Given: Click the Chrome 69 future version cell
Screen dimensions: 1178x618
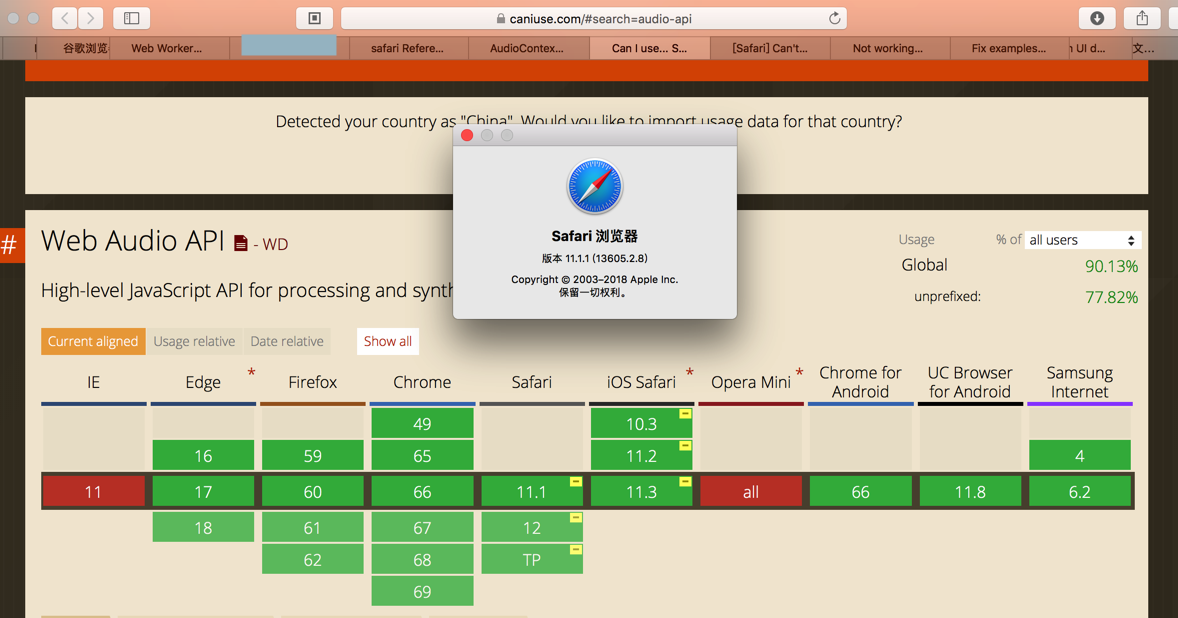Looking at the screenshot, I should pos(422,591).
